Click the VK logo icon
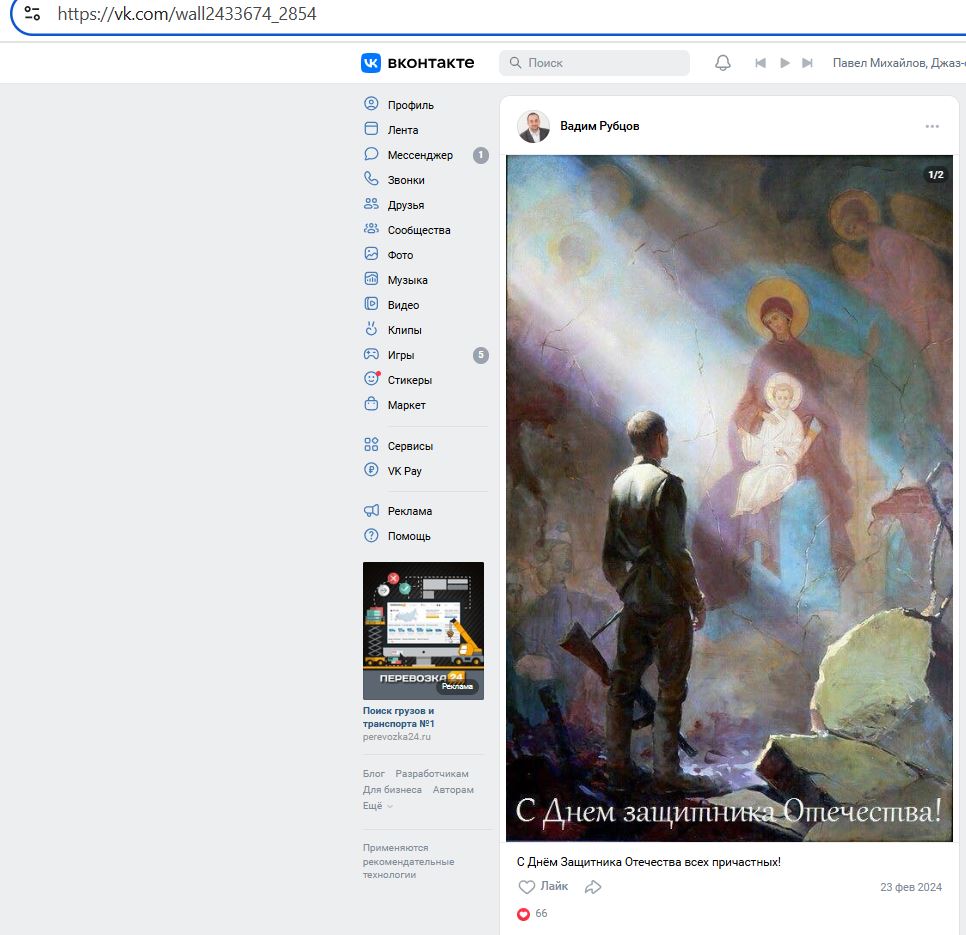 tap(370, 63)
